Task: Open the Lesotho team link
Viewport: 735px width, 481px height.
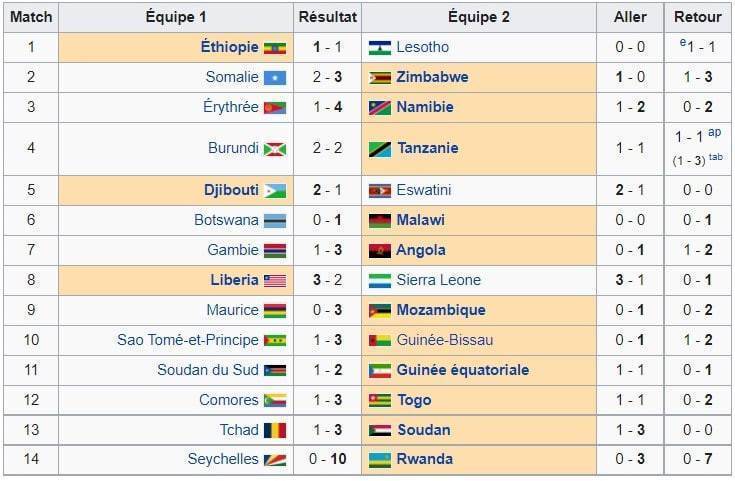Action: [x=422, y=47]
